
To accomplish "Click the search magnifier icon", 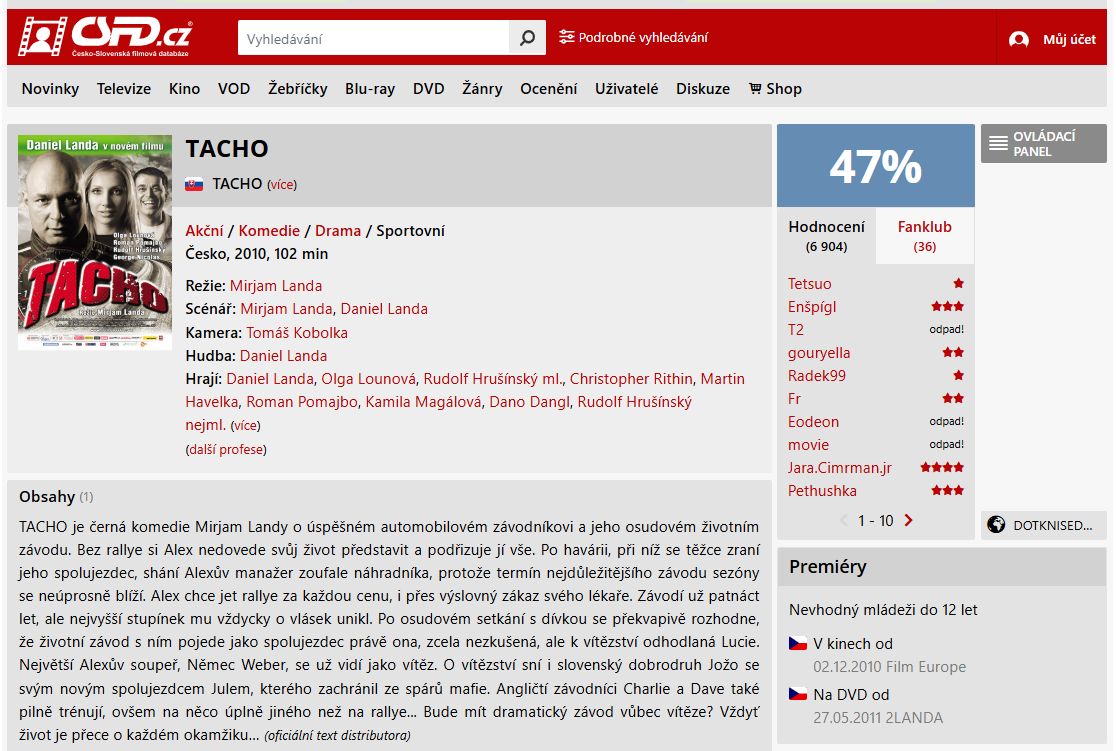I will point(527,38).
